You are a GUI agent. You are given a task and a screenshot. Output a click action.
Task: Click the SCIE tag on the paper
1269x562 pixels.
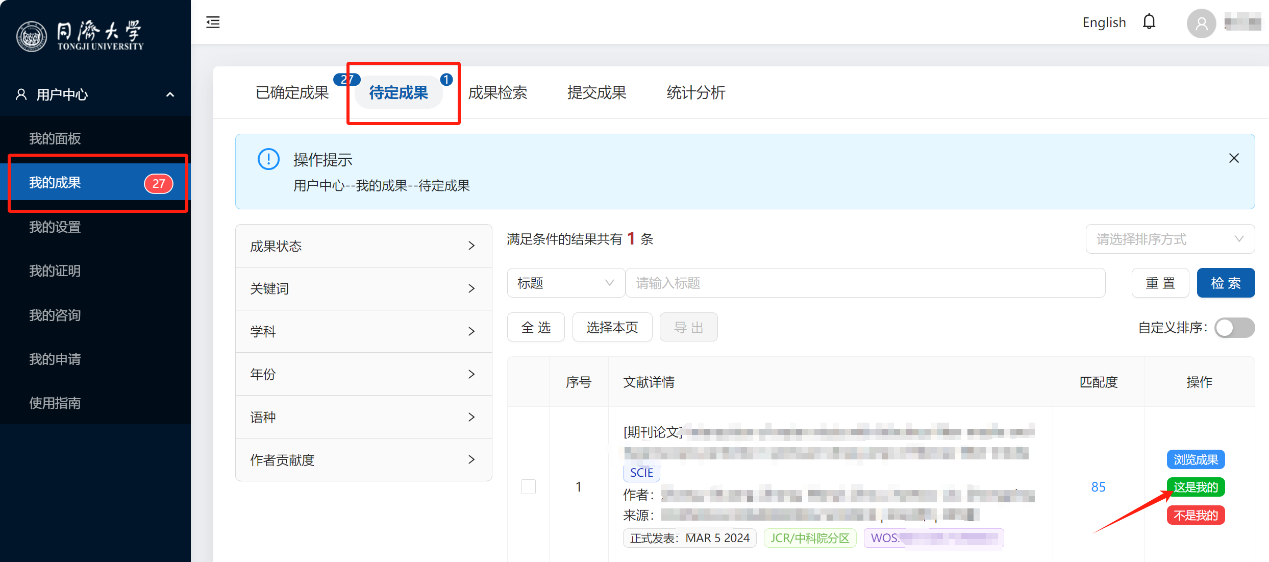click(x=642, y=472)
